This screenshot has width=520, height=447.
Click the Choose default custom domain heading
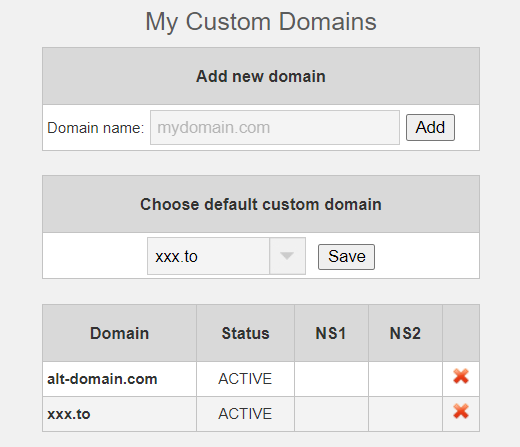261,204
